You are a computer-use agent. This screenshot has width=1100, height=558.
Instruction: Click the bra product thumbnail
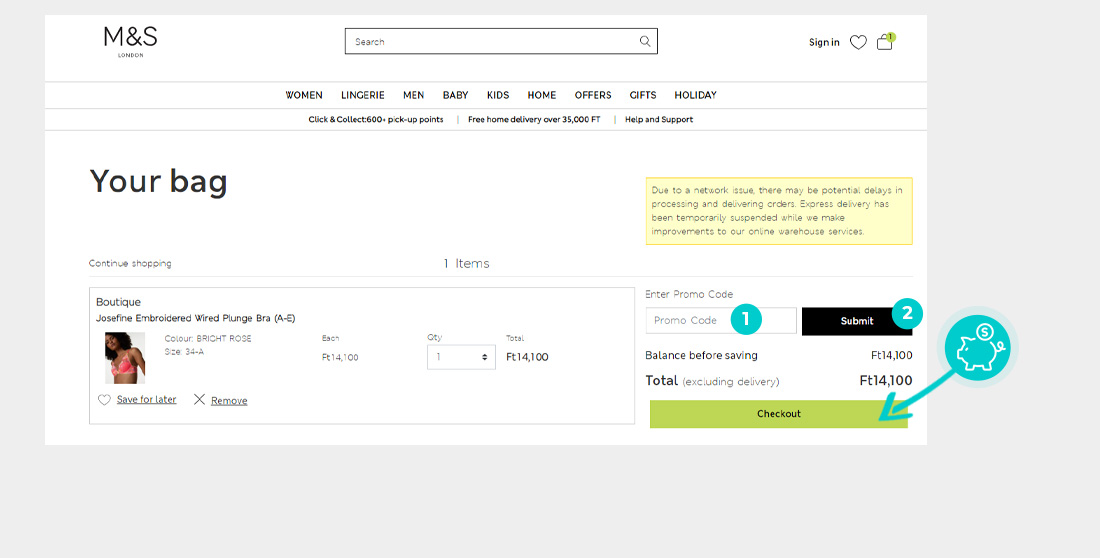click(x=125, y=358)
